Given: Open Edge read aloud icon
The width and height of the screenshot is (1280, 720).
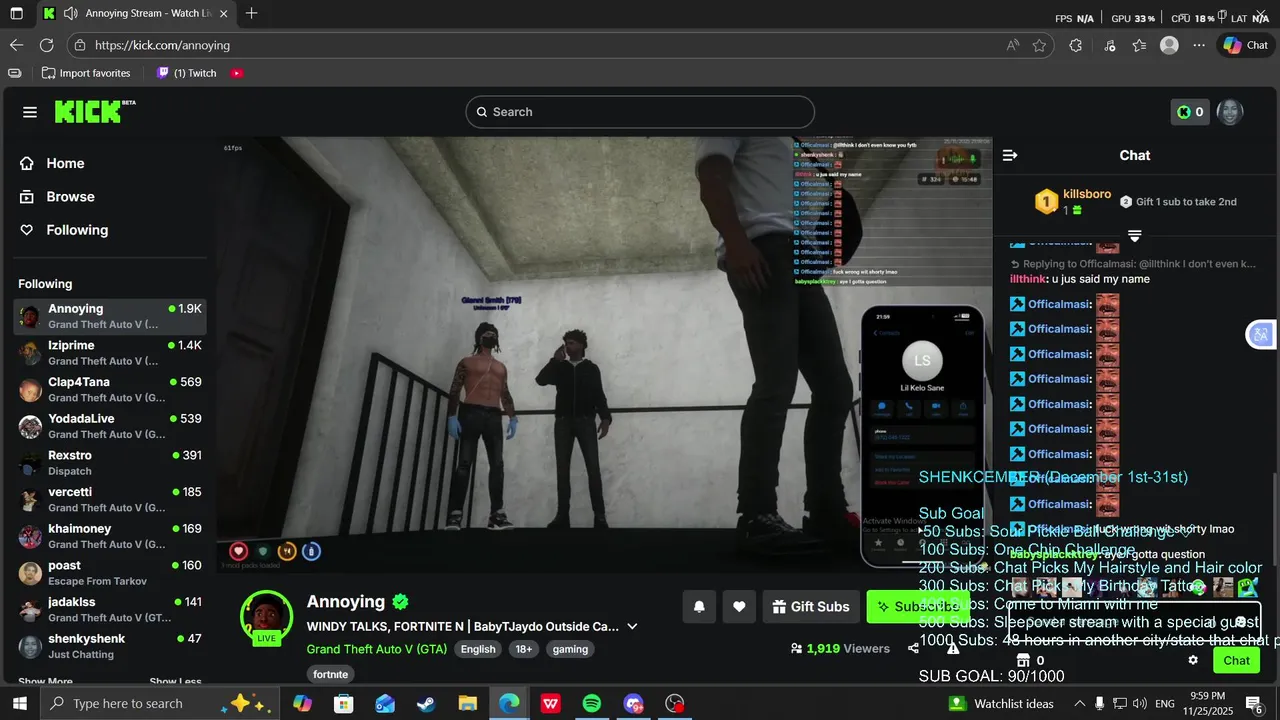Looking at the screenshot, I should click(x=1013, y=45).
